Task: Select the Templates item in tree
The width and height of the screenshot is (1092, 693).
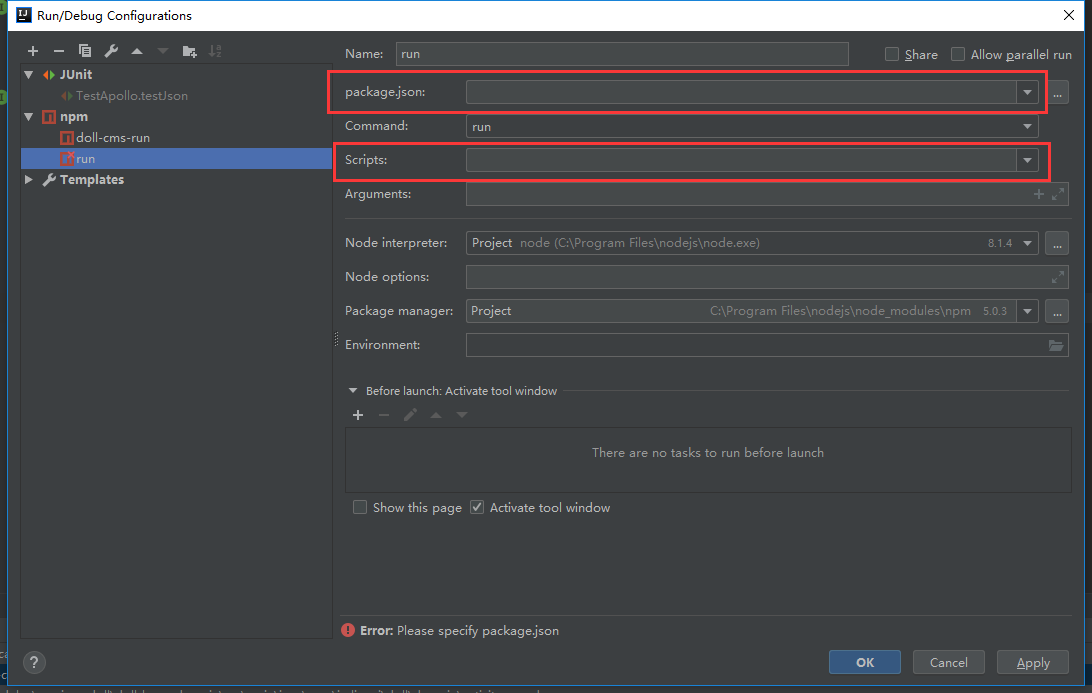Action: coord(91,180)
